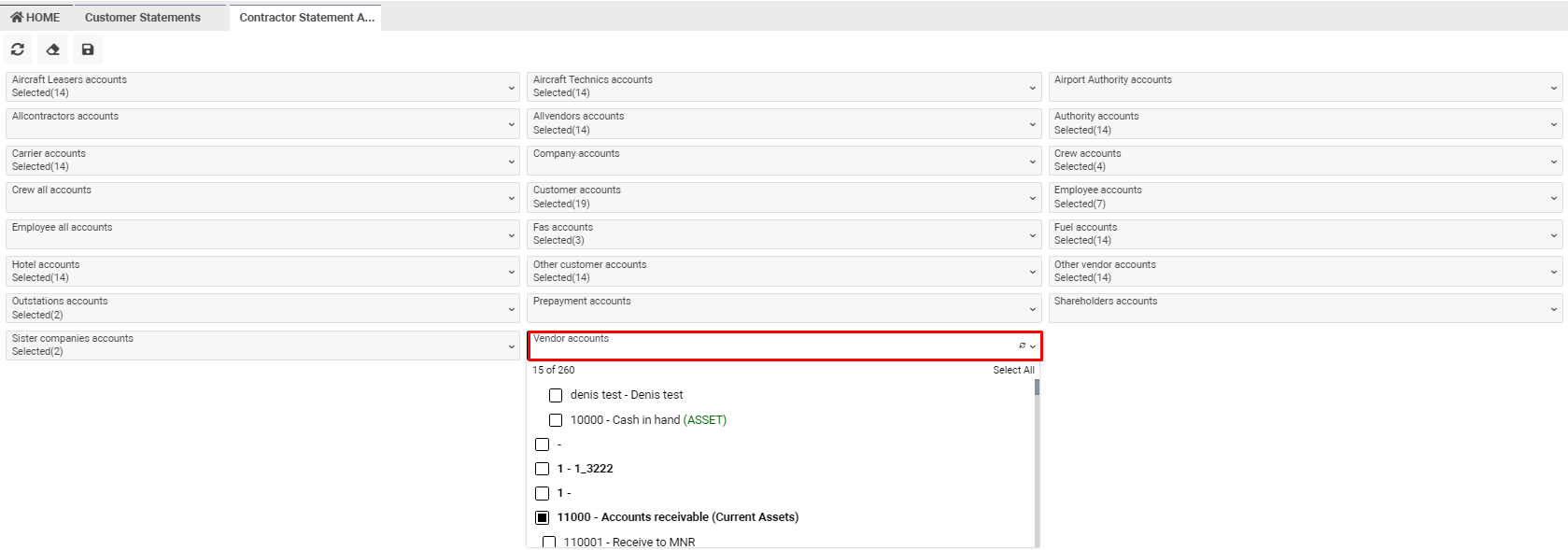Click Select All in the vendor list
This screenshot has height=550, width=1568.
[1013, 370]
